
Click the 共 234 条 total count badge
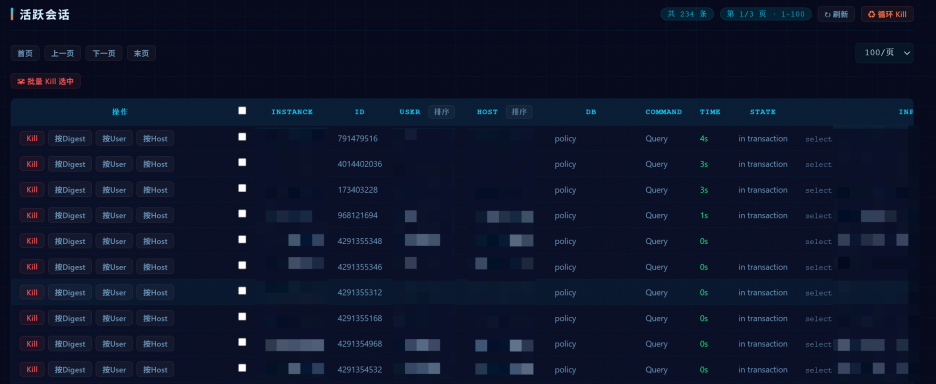tap(687, 14)
